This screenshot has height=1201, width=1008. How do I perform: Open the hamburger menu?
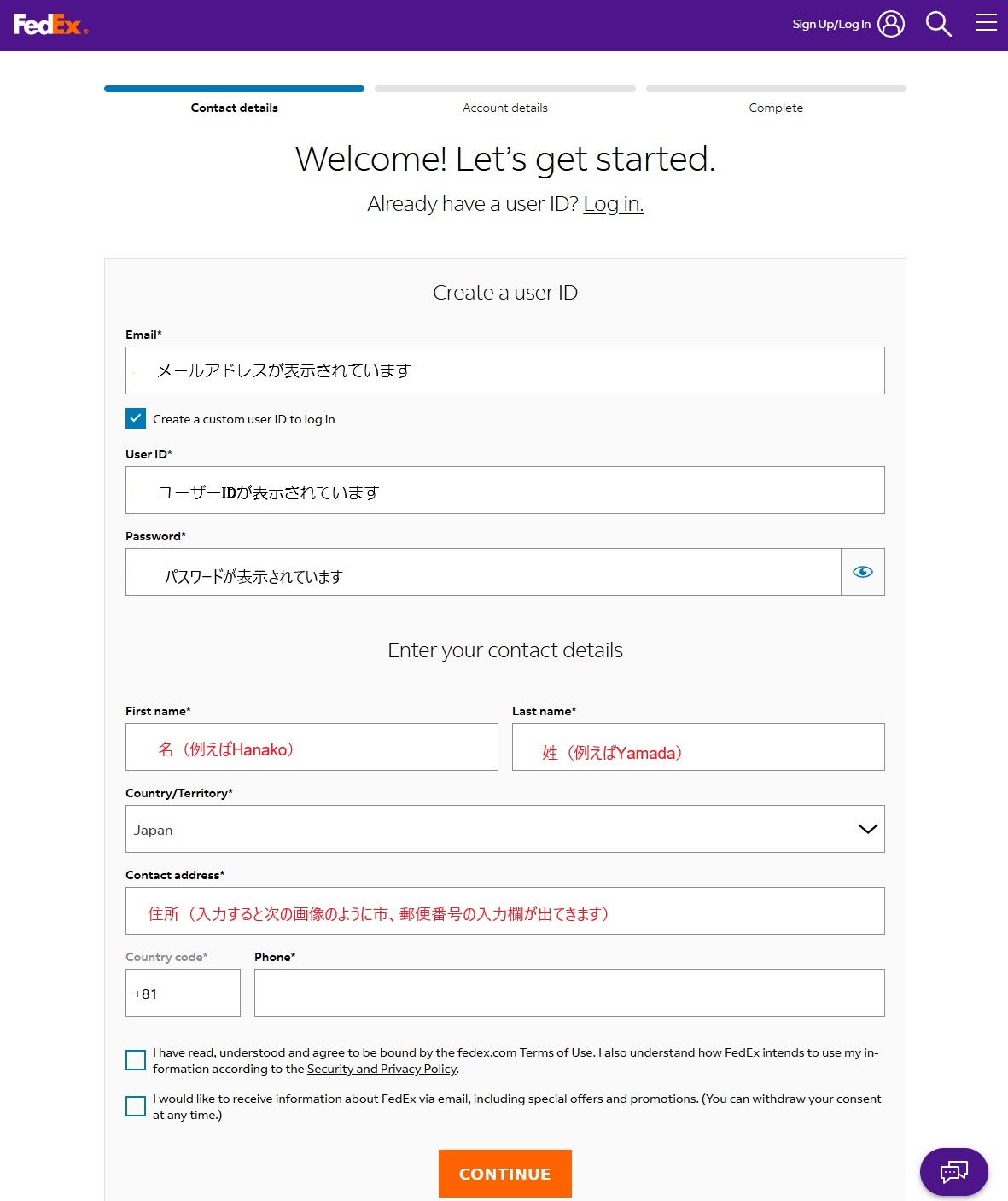click(x=986, y=23)
